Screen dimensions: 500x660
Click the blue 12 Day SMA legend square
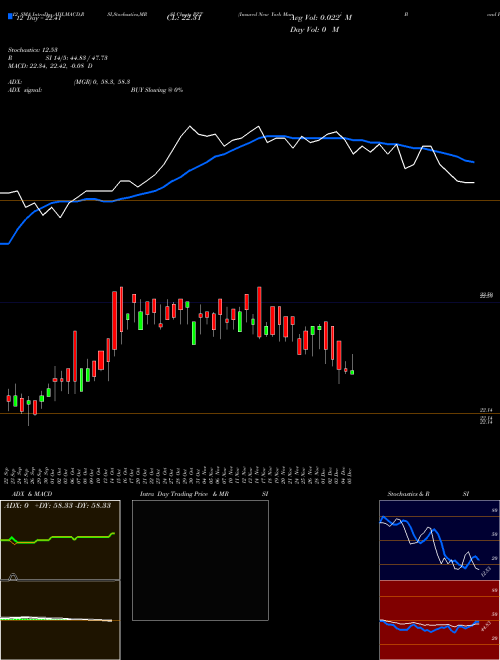(10, 17)
